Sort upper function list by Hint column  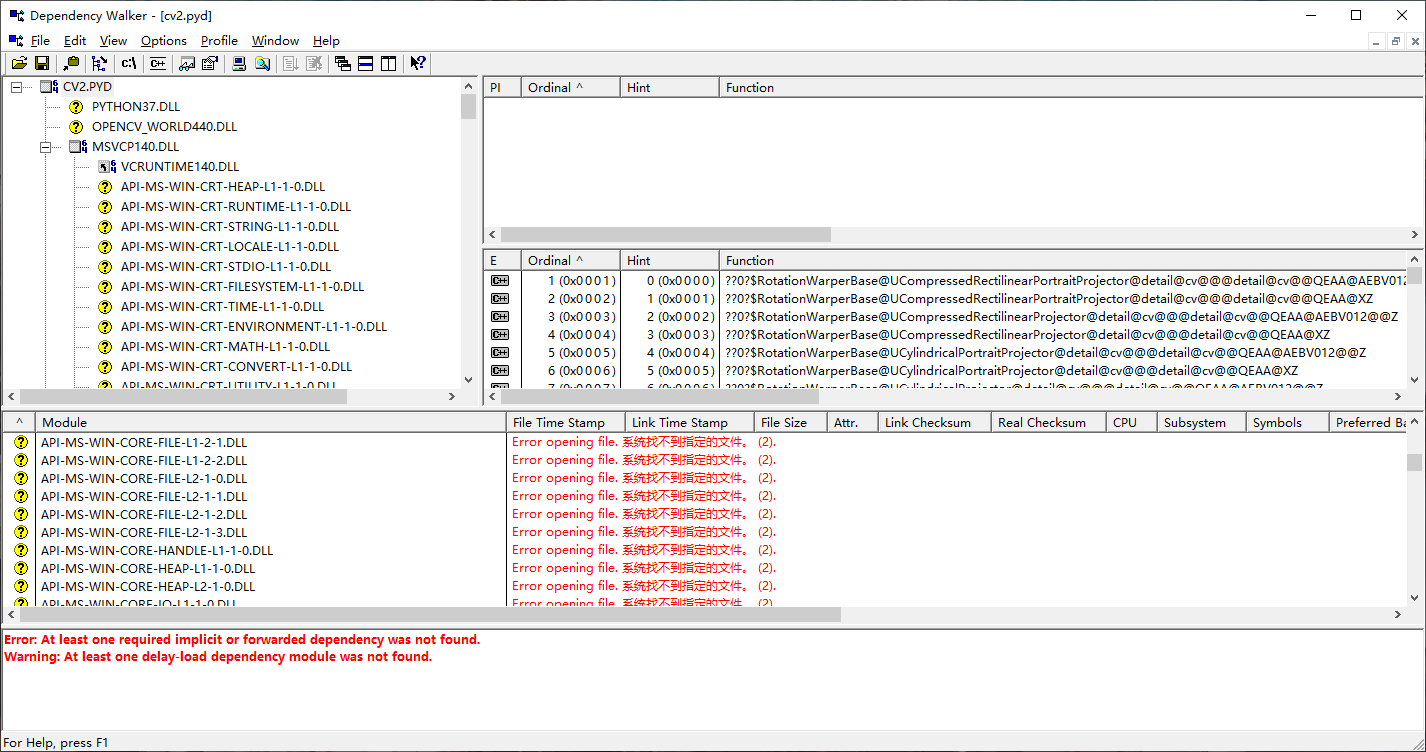click(x=669, y=87)
